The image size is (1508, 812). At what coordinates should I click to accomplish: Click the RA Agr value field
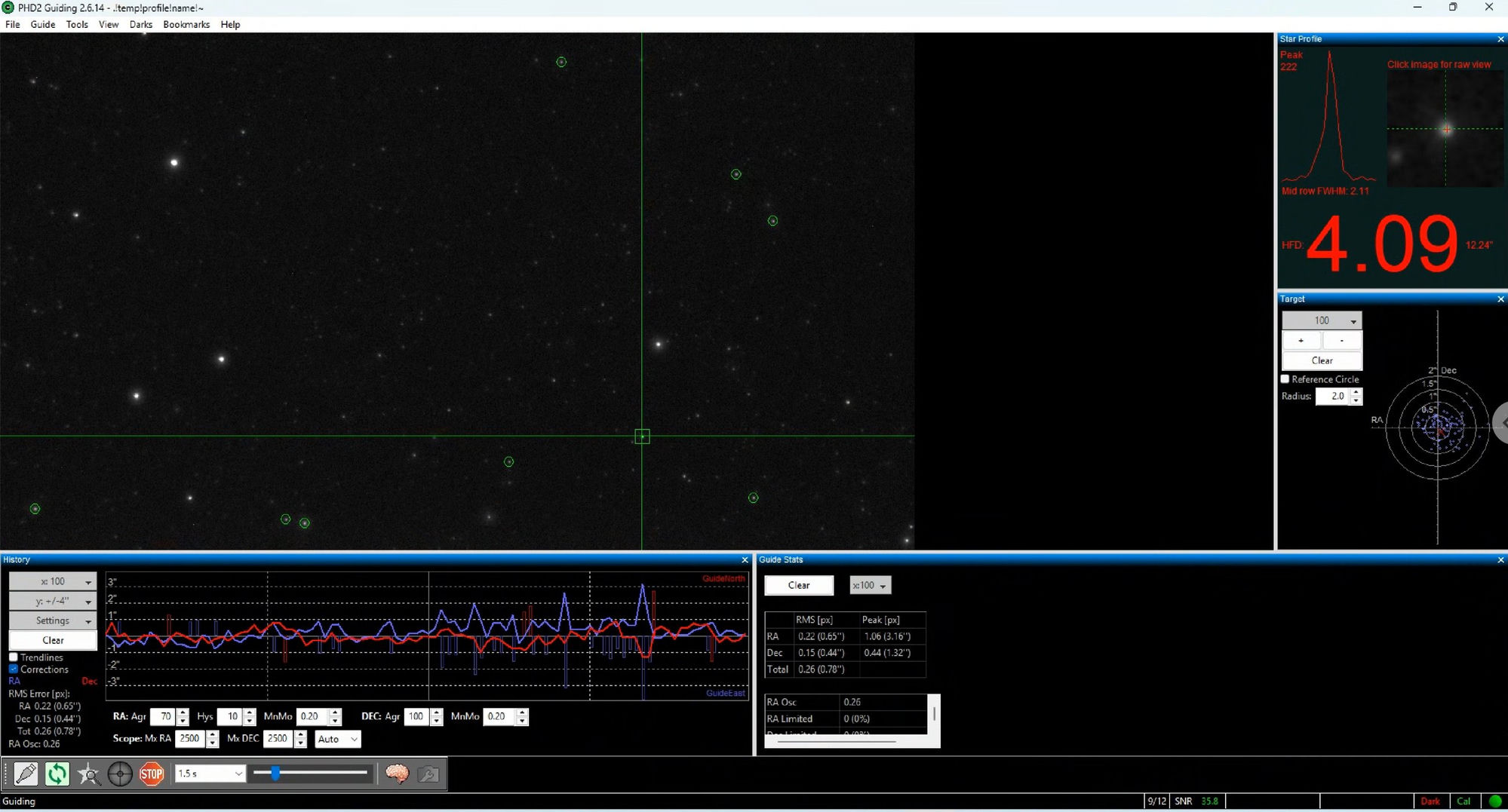pyautogui.click(x=163, y=716)
